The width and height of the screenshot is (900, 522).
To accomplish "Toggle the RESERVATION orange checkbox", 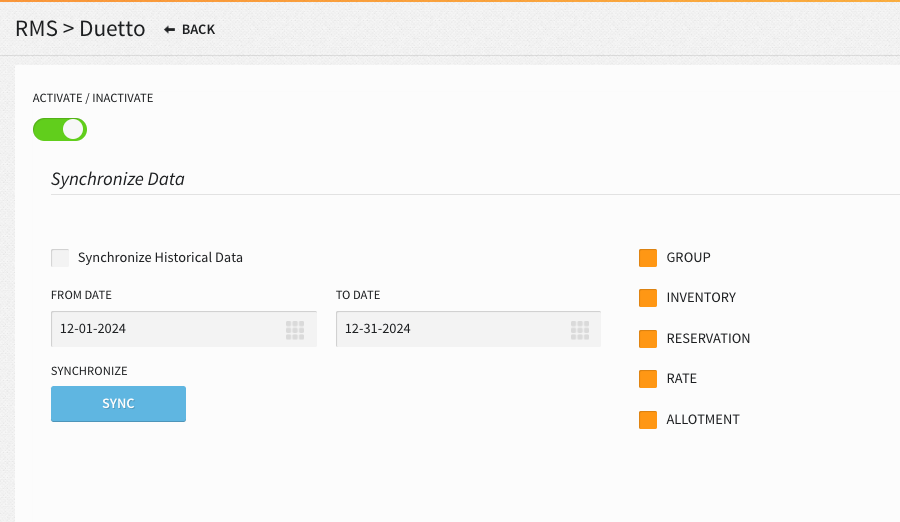I will [648, 339].
